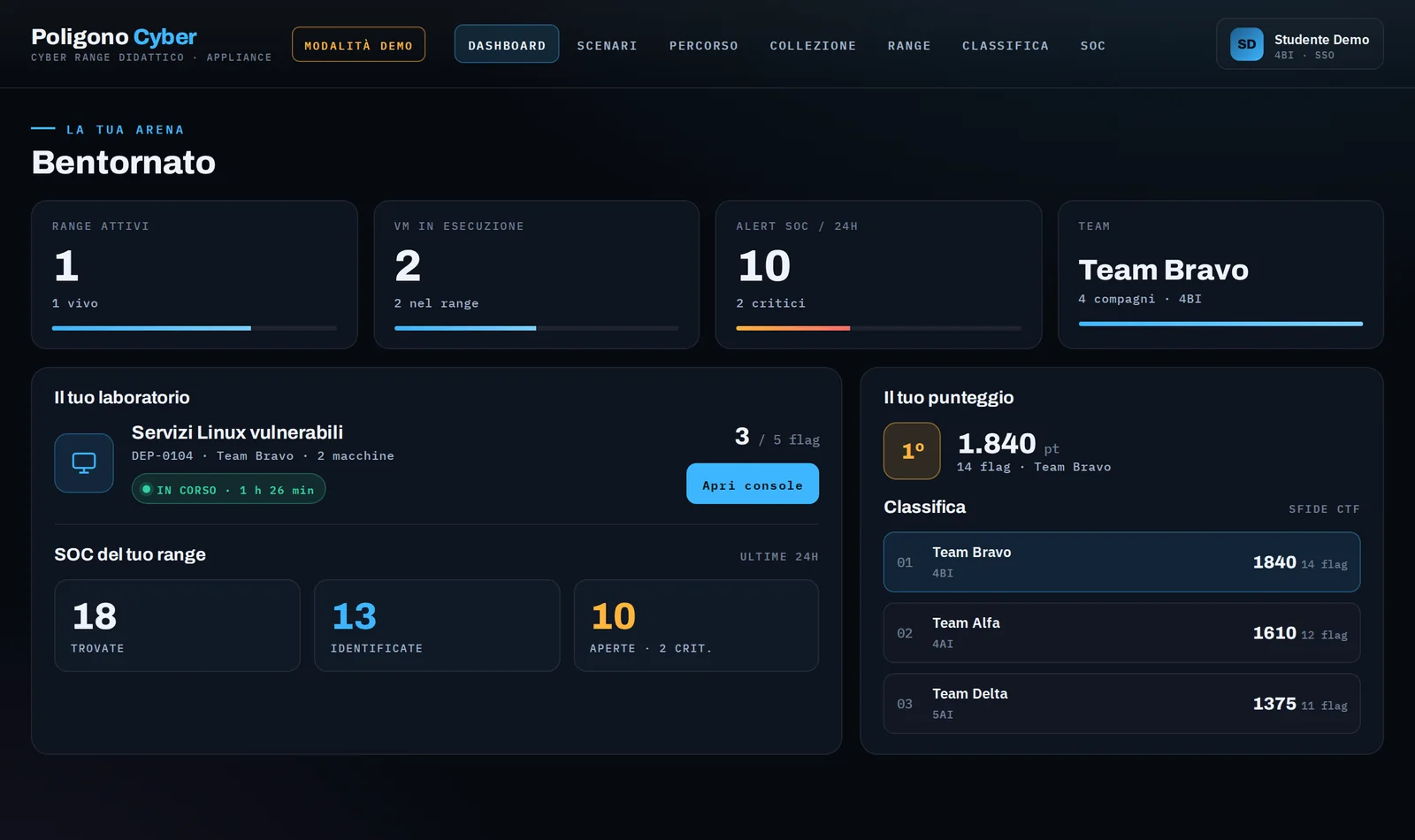Viewport: 1415px width, 840px height.
Task: Switch to the Percorso tab
Action: 704,45
